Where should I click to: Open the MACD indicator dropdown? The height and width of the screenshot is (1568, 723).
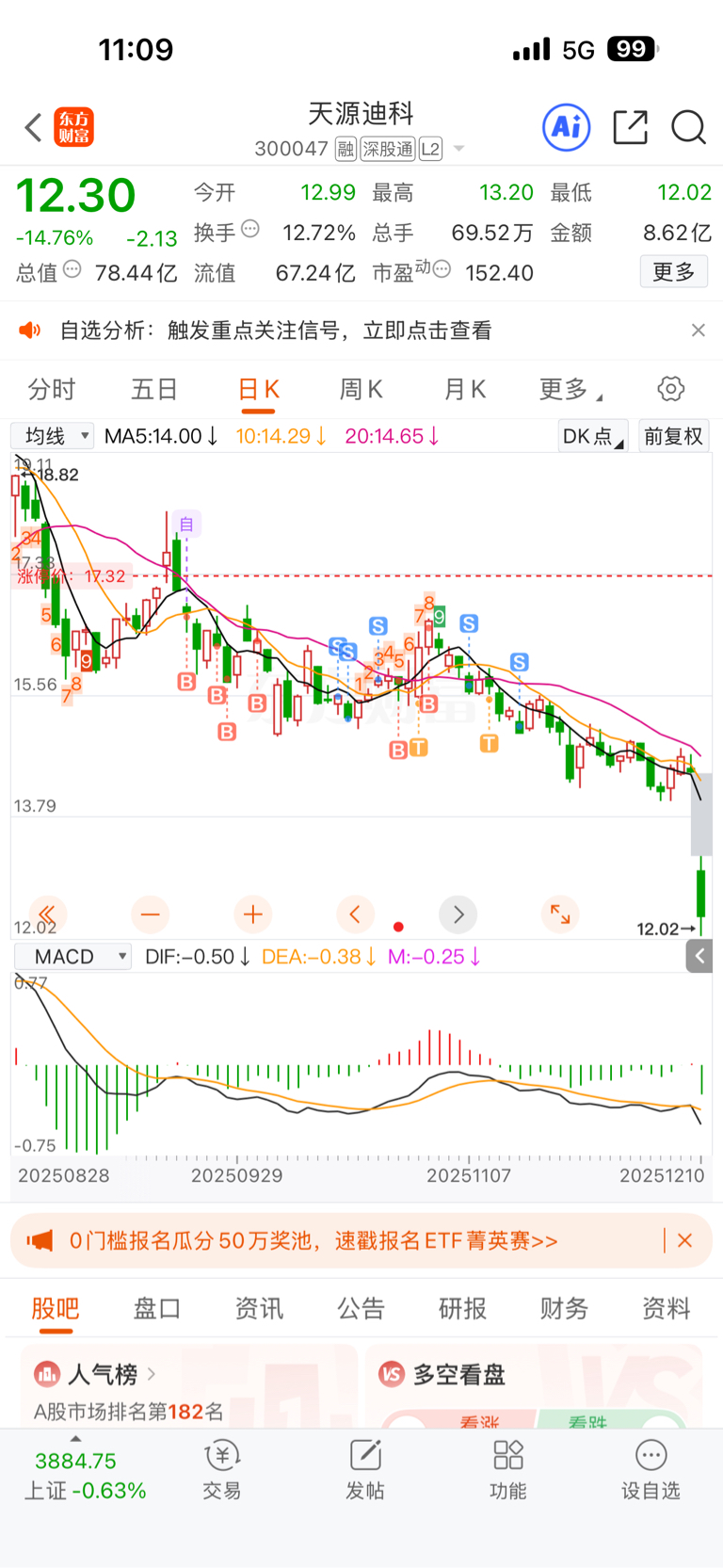(72, 956)
